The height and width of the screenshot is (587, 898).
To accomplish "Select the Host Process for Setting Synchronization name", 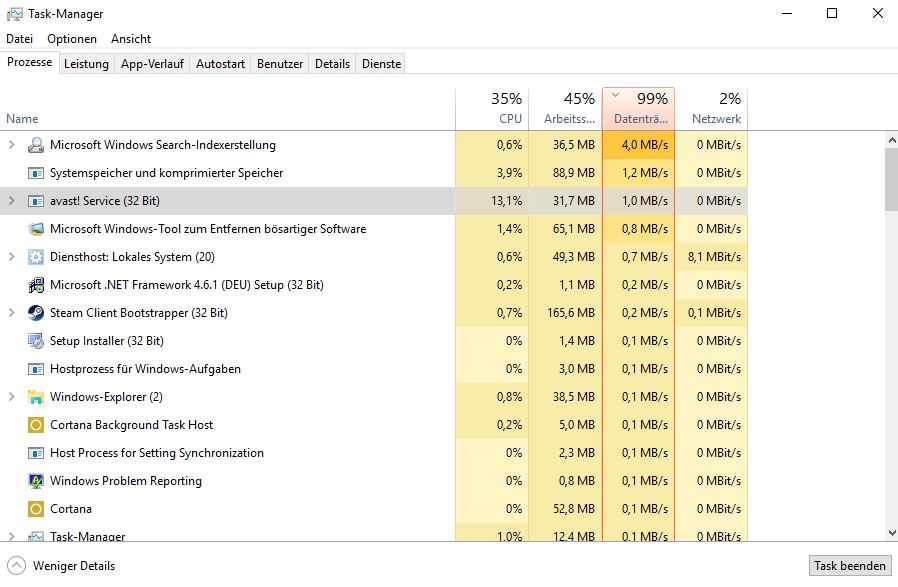I will click(157, 453).
